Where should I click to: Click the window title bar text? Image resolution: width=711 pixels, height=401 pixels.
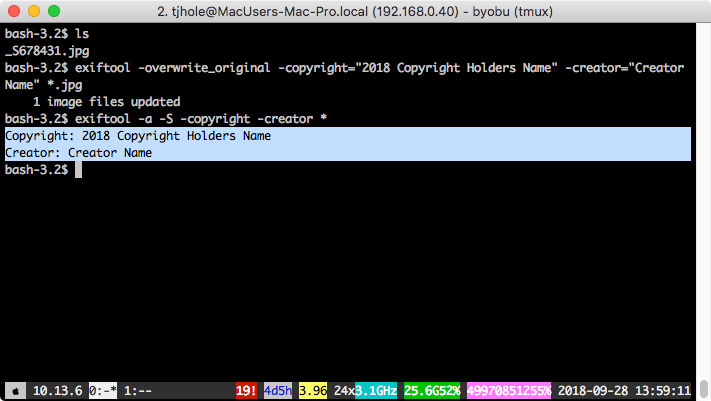point(355,11)
